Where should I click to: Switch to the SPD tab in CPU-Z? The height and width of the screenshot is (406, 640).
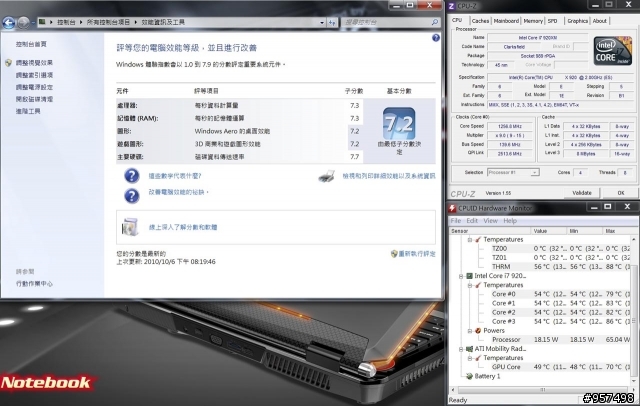[552, 21]
